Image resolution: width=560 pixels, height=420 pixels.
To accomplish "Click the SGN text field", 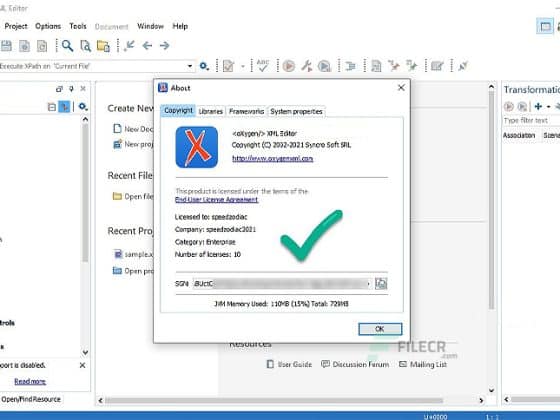I will click(x=282, y=284).
